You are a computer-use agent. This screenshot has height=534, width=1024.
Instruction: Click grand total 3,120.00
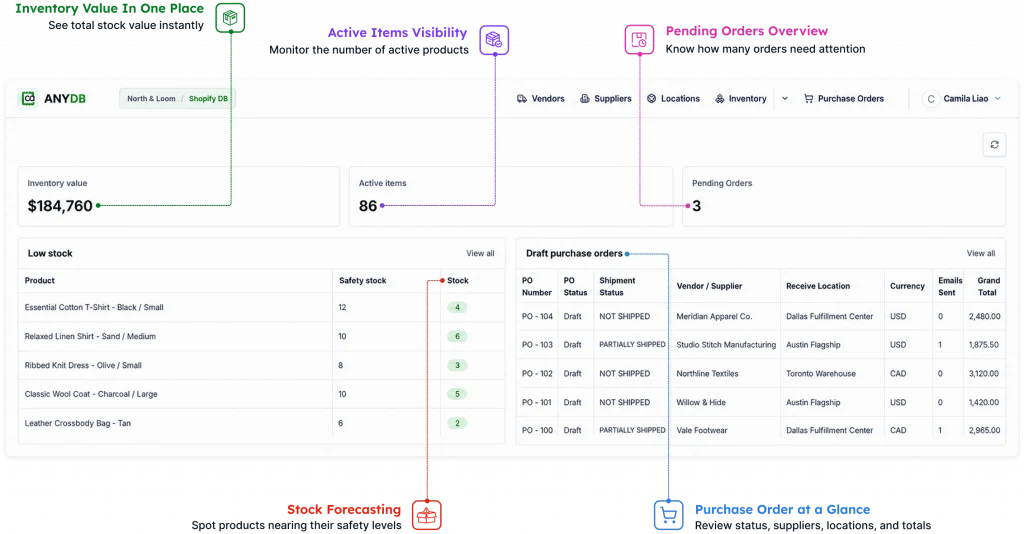point(984,374)
